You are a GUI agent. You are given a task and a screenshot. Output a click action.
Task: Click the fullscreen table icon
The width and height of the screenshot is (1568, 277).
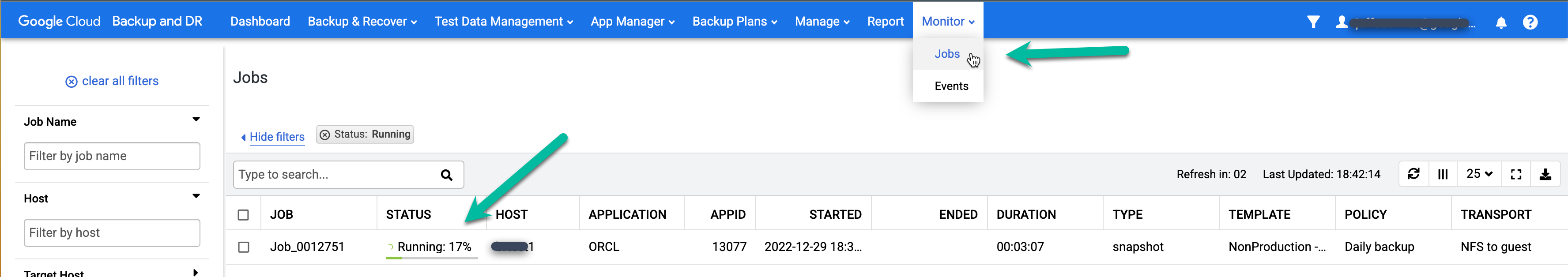(1516, 173)
